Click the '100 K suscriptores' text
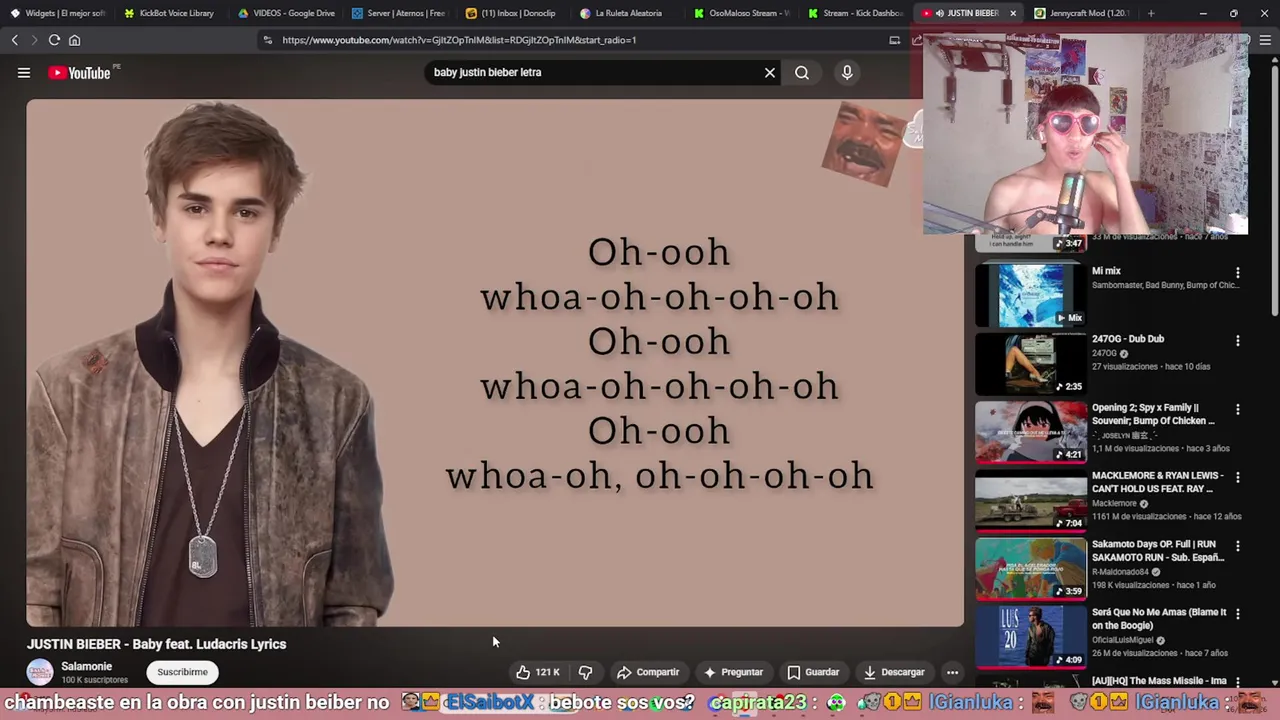Screen dimensions: 1280x720 point(94,680)
